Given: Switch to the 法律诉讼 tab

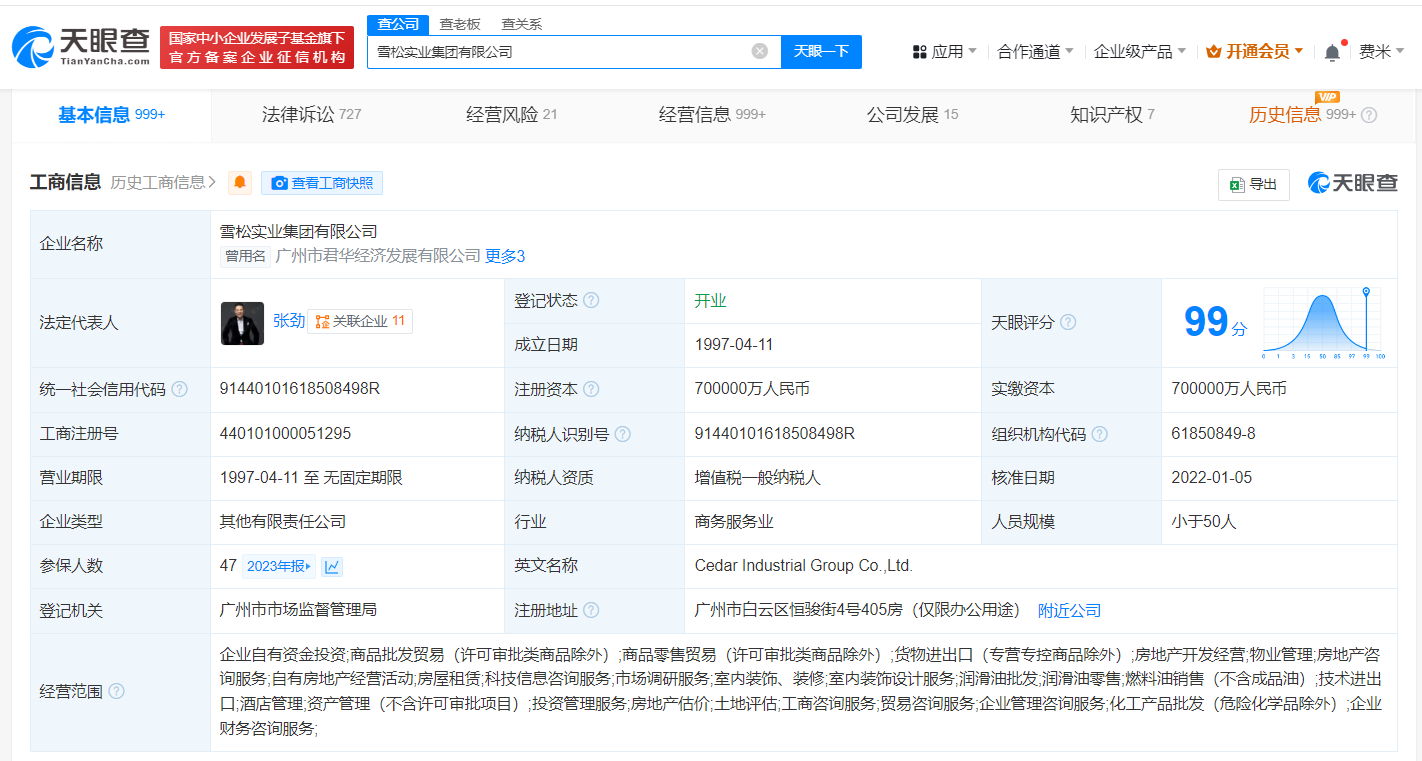Looking at the screenshot, I should tap(311, 115).
